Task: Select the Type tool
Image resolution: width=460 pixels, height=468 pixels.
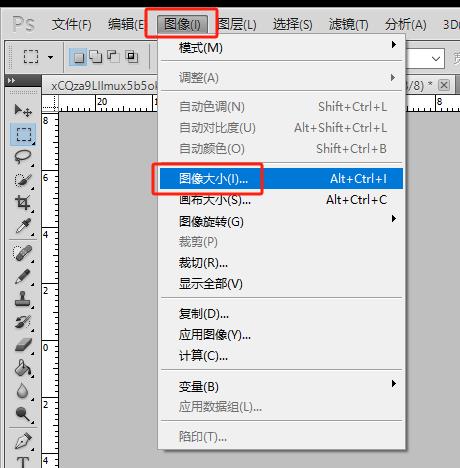Action: pyautogui.click(x=23, y=462)
